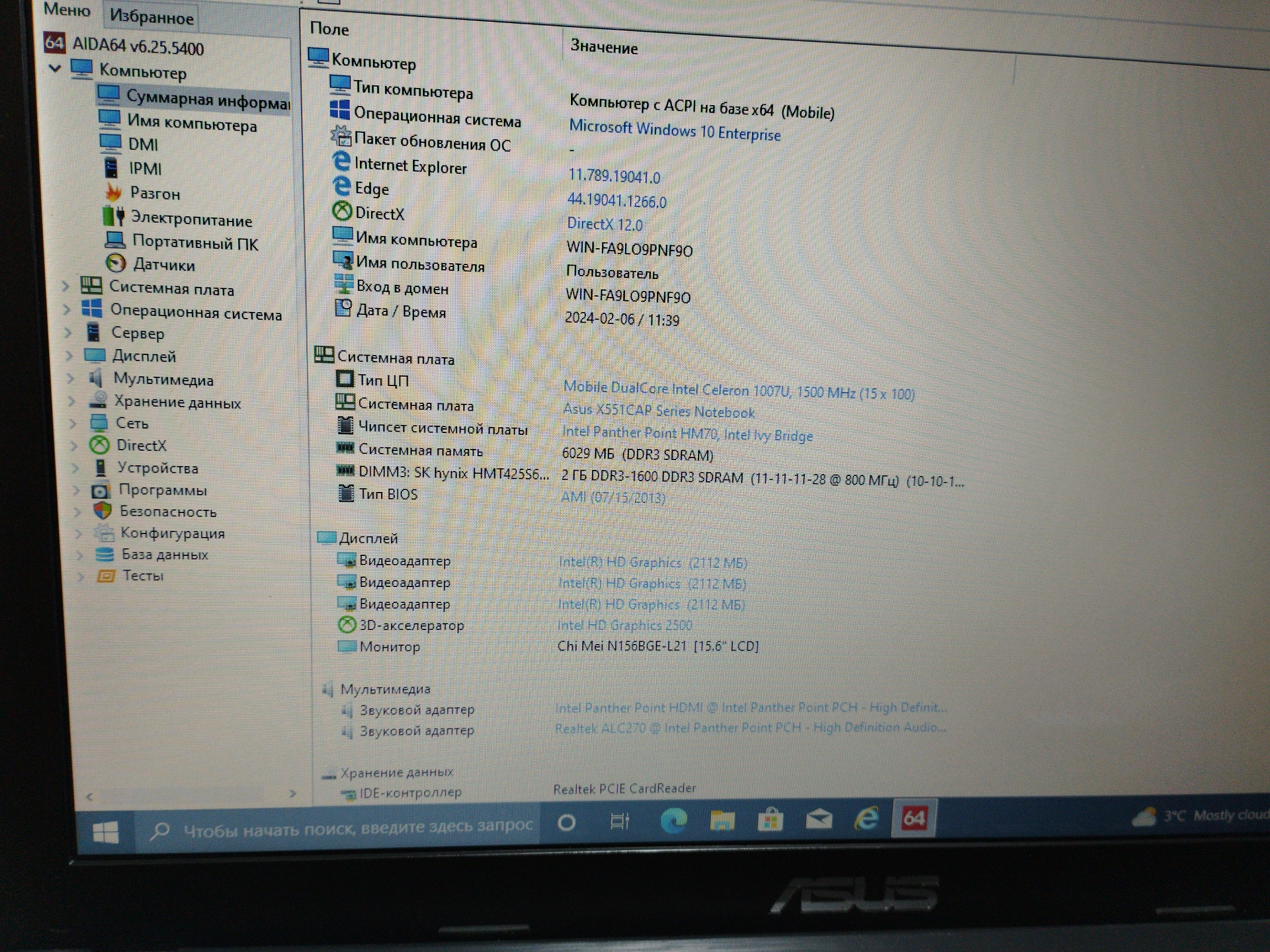Click the AIDA64 taskbar icon
Image resolution: width=1270 pixels, height=952 pixels.
[x=913, y=818]
